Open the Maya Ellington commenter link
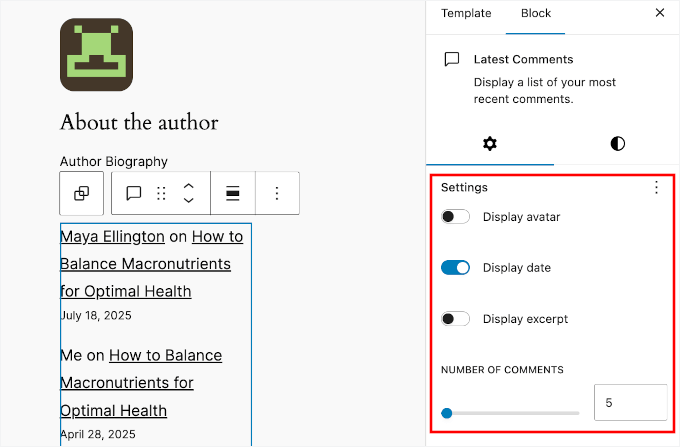Screen dimensions: 680x447 [112, 237]
